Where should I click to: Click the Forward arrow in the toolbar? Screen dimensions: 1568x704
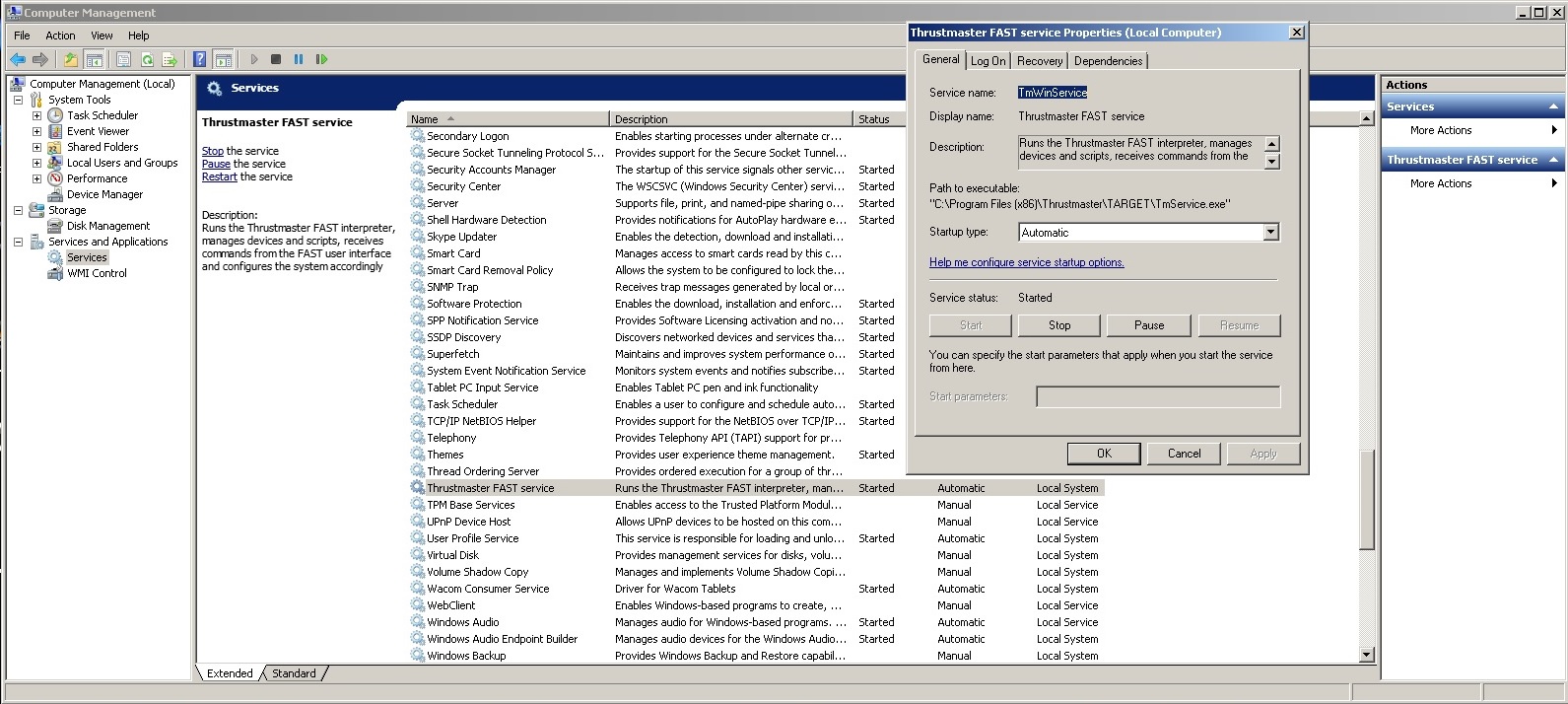pos(40,59)
